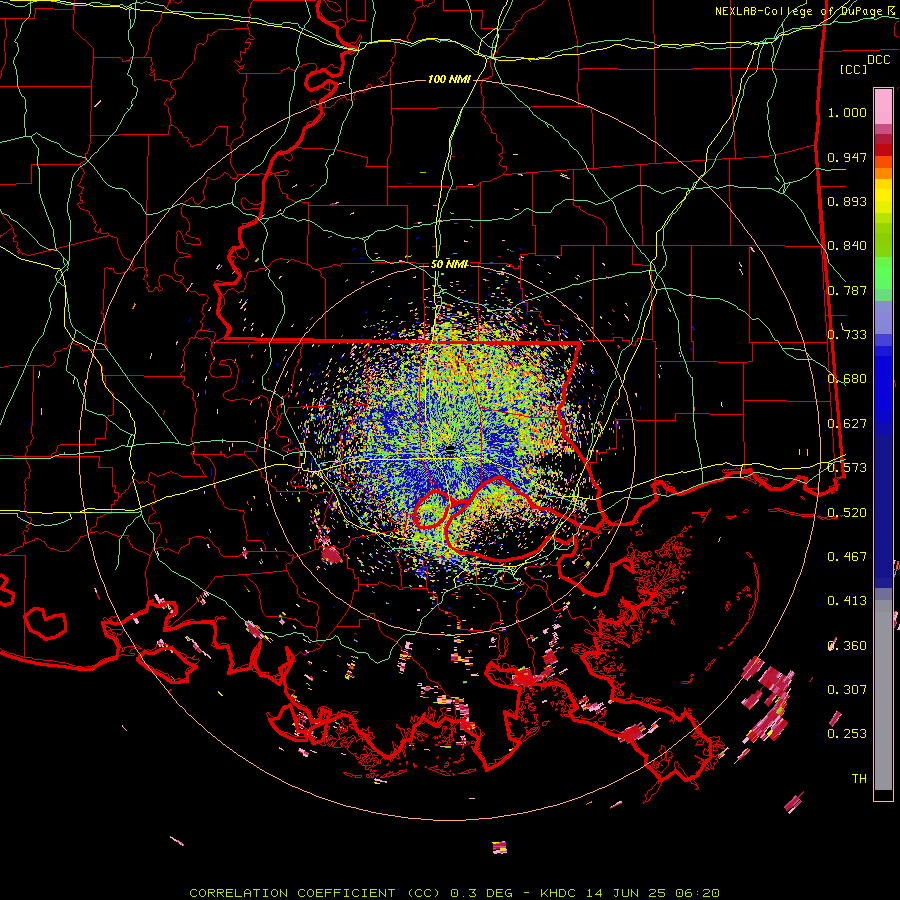
Task: Click the 0.467 scale value
Action: [x=847, y=557]
